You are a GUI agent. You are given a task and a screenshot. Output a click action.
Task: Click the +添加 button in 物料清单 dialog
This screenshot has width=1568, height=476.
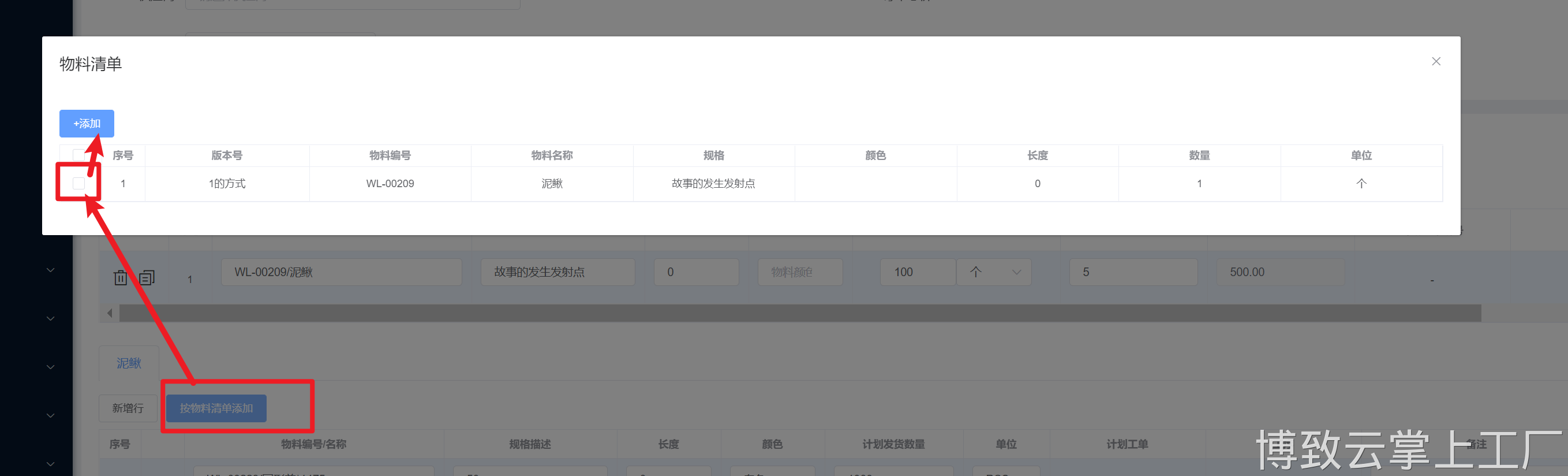coord(87,123)
